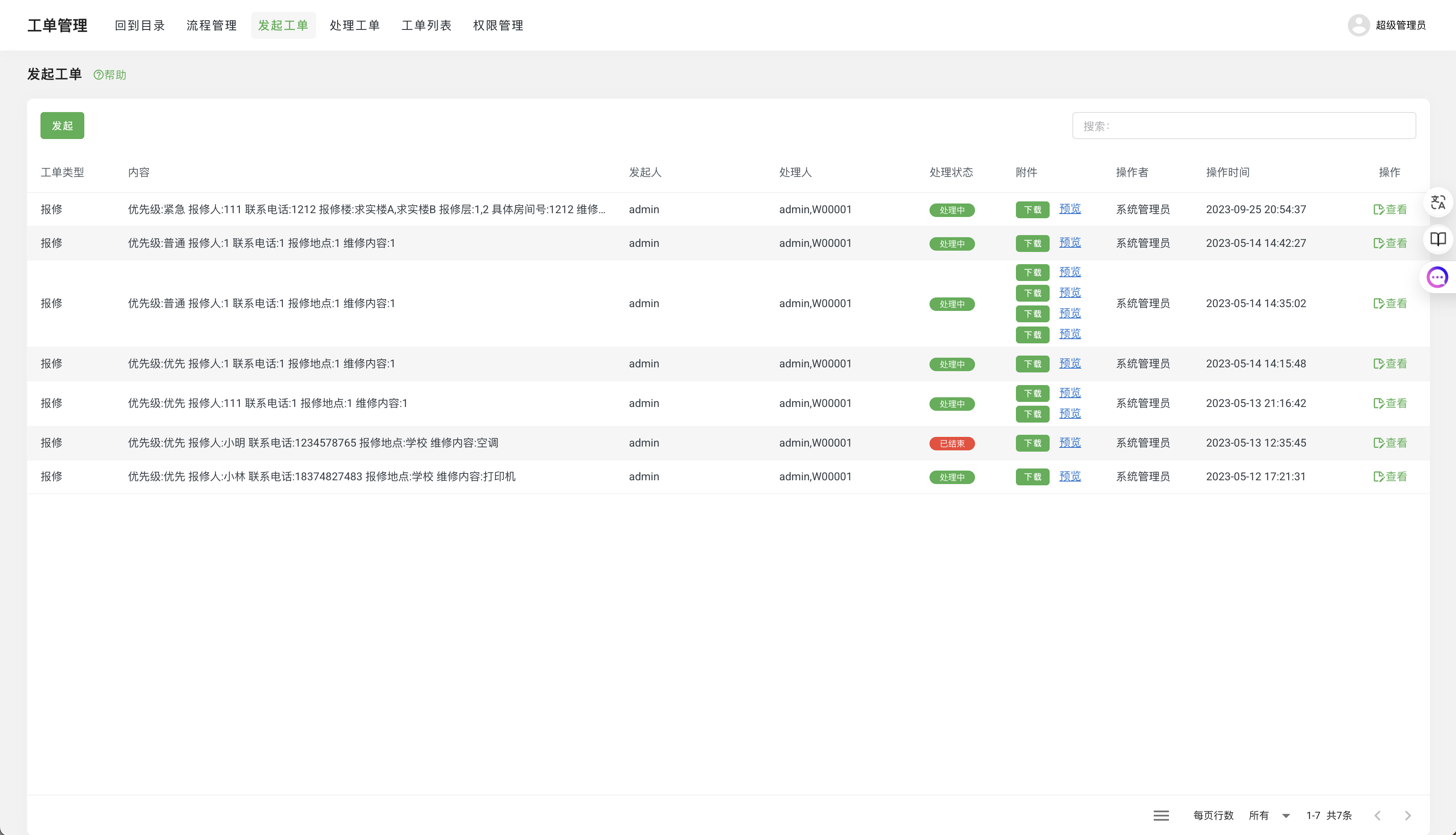Image resolution: width=1456 pixels, height=835 pixels.
Task: Open the documentation book icon
Action: pyautogui.click(x=1437, y=239)
